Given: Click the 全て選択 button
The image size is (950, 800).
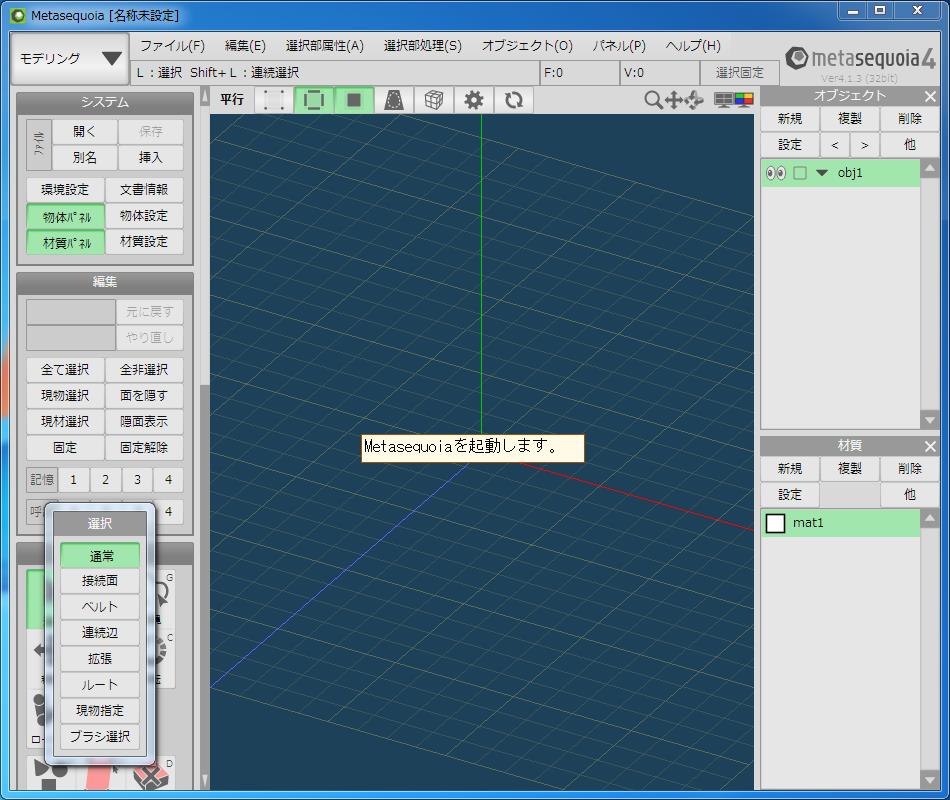Looking at the screenshot, I should pos(65,369).
